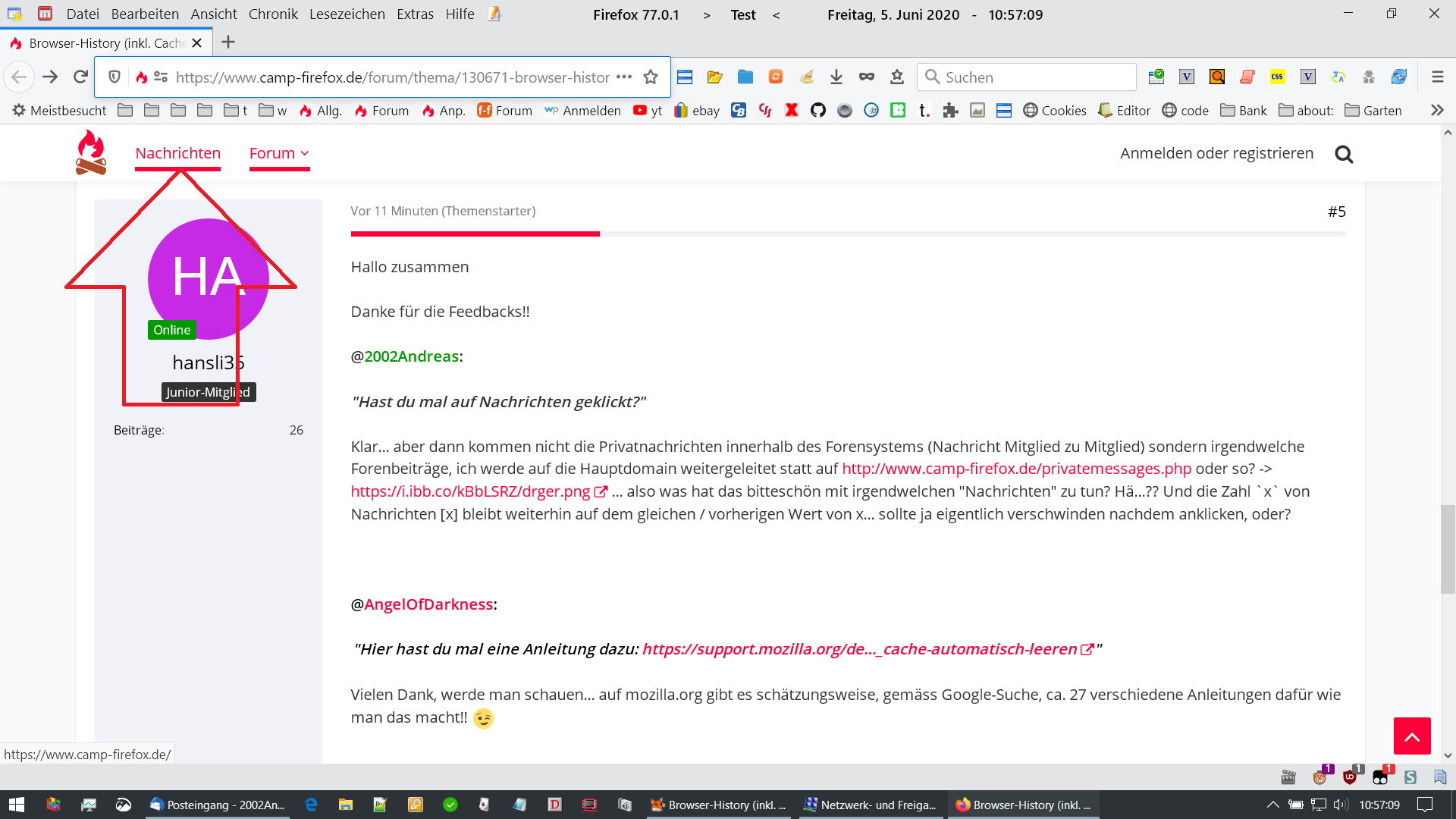Viewport: 1456px width, 819px height.
Task: Bookmark this page with star icon
Action: [x=651, y=77]
